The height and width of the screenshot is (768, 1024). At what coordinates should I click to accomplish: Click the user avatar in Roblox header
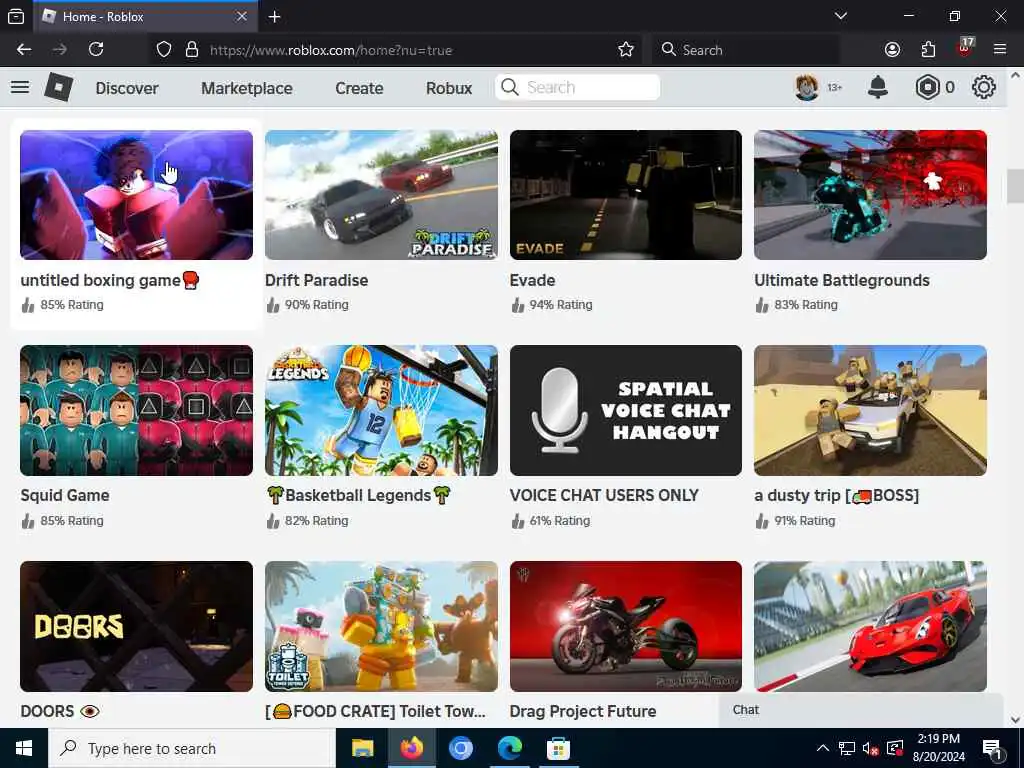point(807,87)
